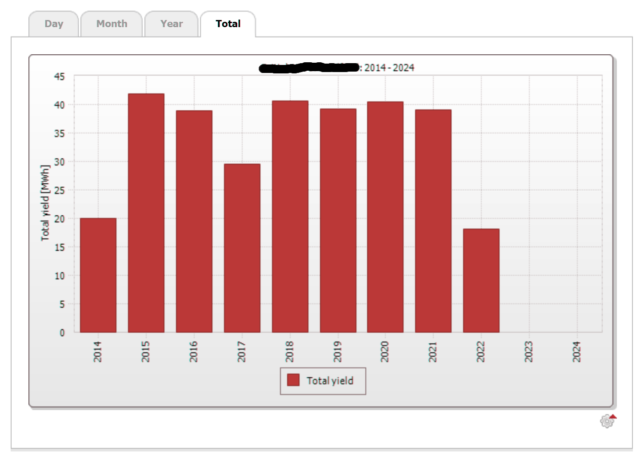Click the chart title showing 2014 - 2024

[387, 68]
